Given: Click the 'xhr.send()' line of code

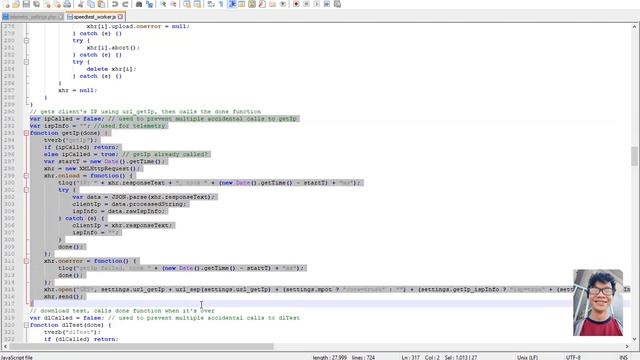Looking at the screenshot, I should [65, 296].
